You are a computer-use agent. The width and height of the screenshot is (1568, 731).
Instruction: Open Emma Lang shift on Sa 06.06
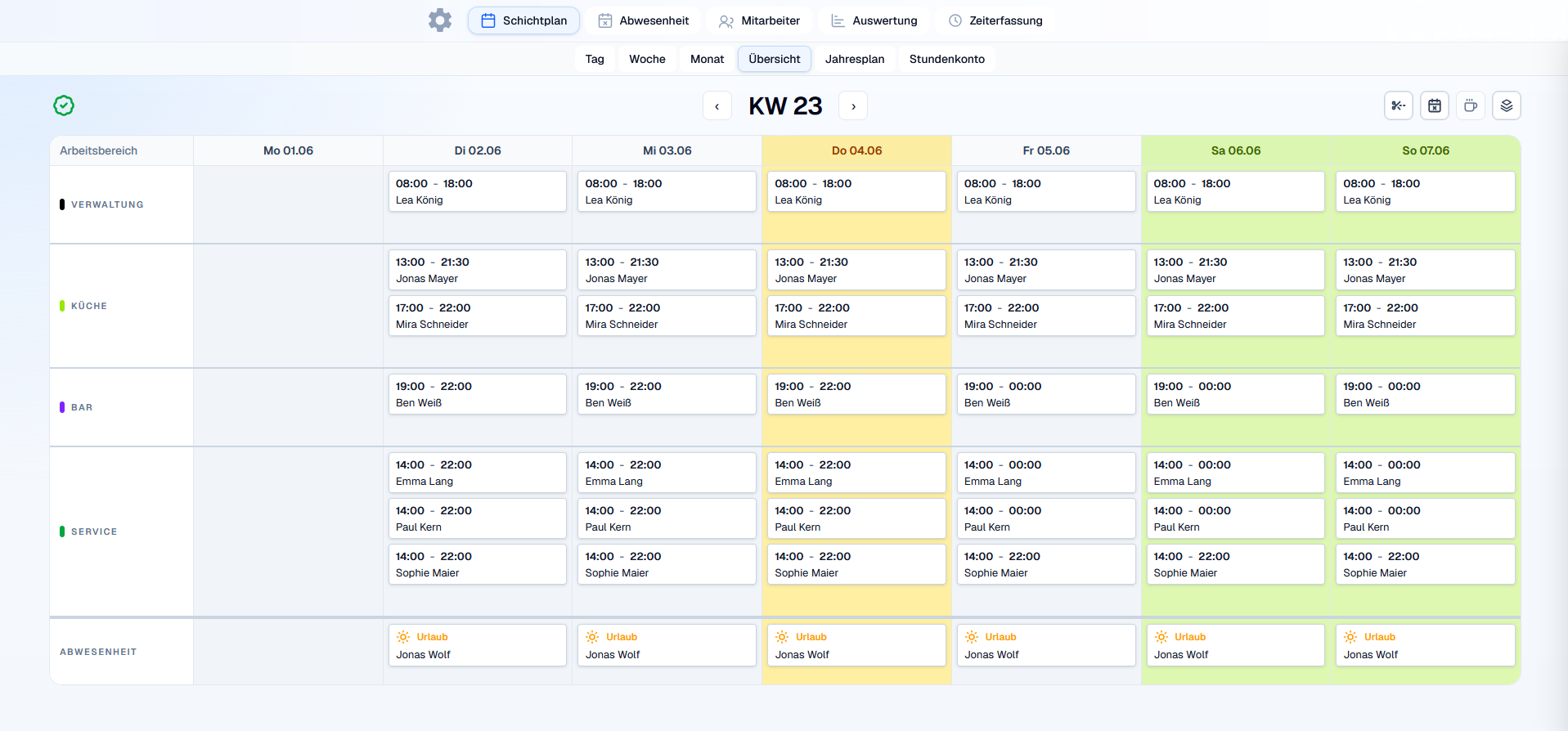click(1235, 473)
